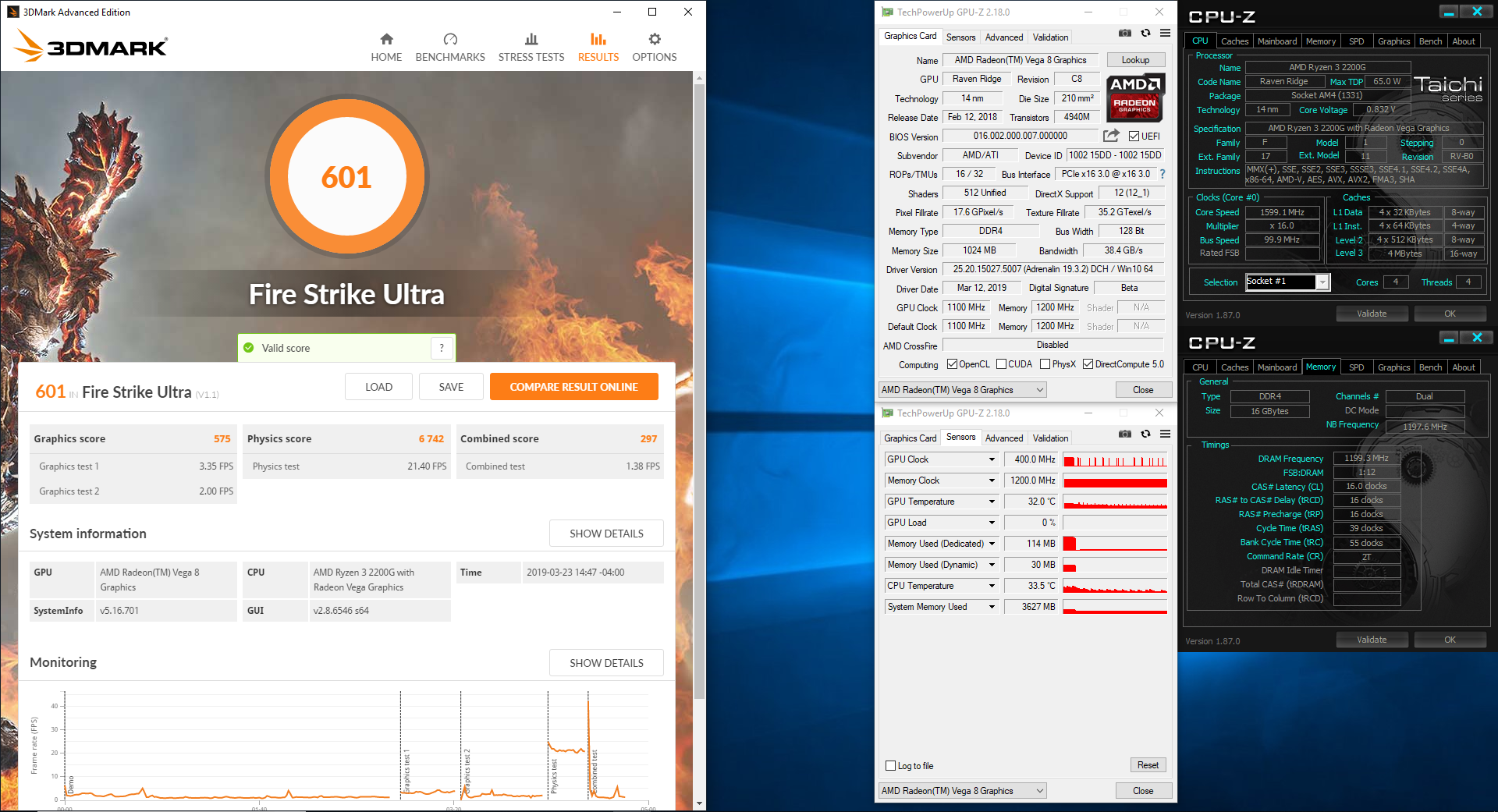Image resolution: width=1498 pixels, height=812 pixels.
Task: Click Validate button in upper CPU-Z
Action: (x=1372, y=314)
